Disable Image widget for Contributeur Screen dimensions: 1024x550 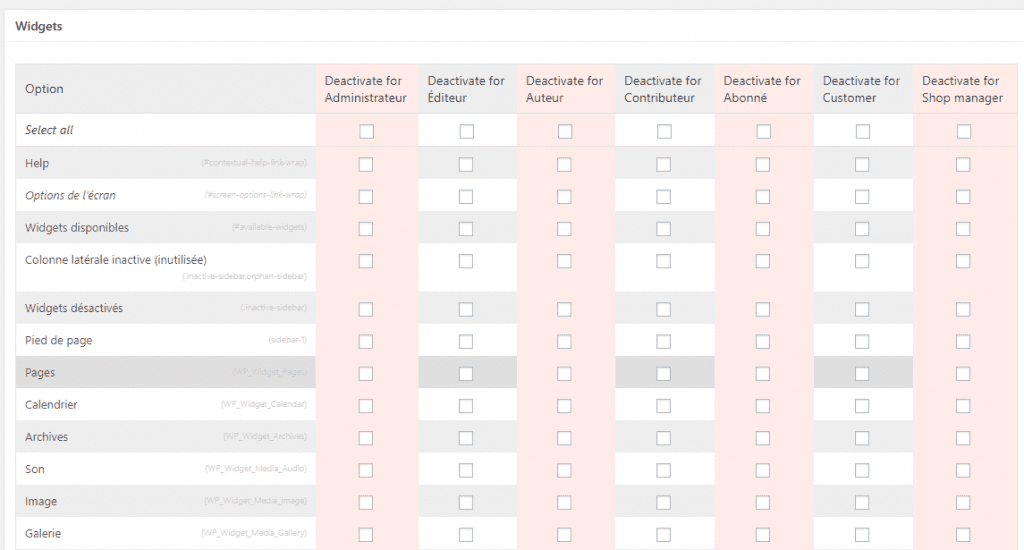click(664, 501)
